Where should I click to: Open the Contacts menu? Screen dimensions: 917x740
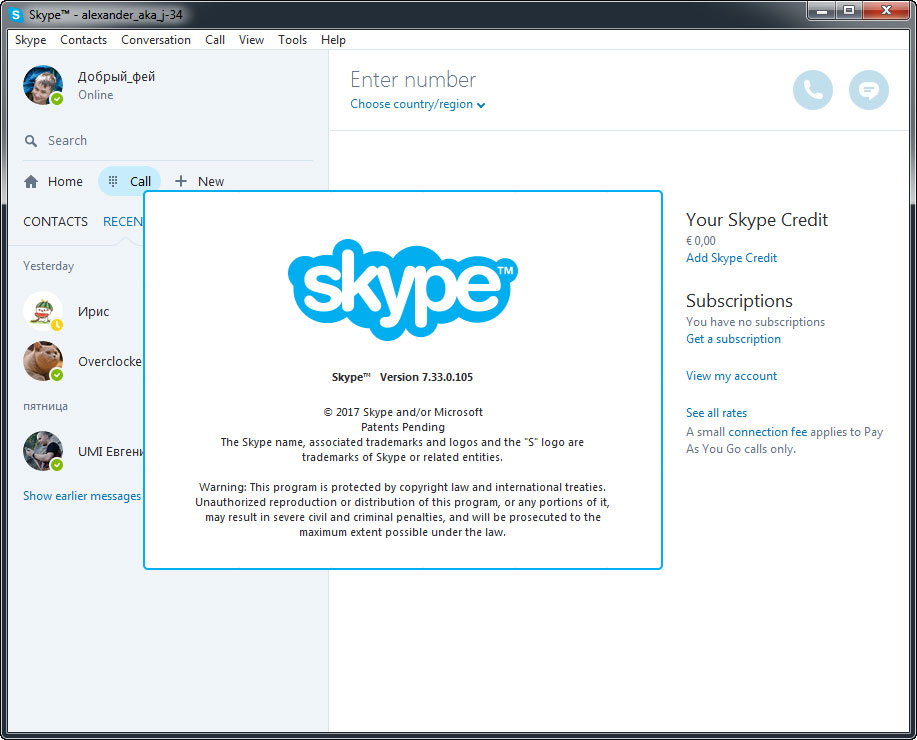(84, 40)
